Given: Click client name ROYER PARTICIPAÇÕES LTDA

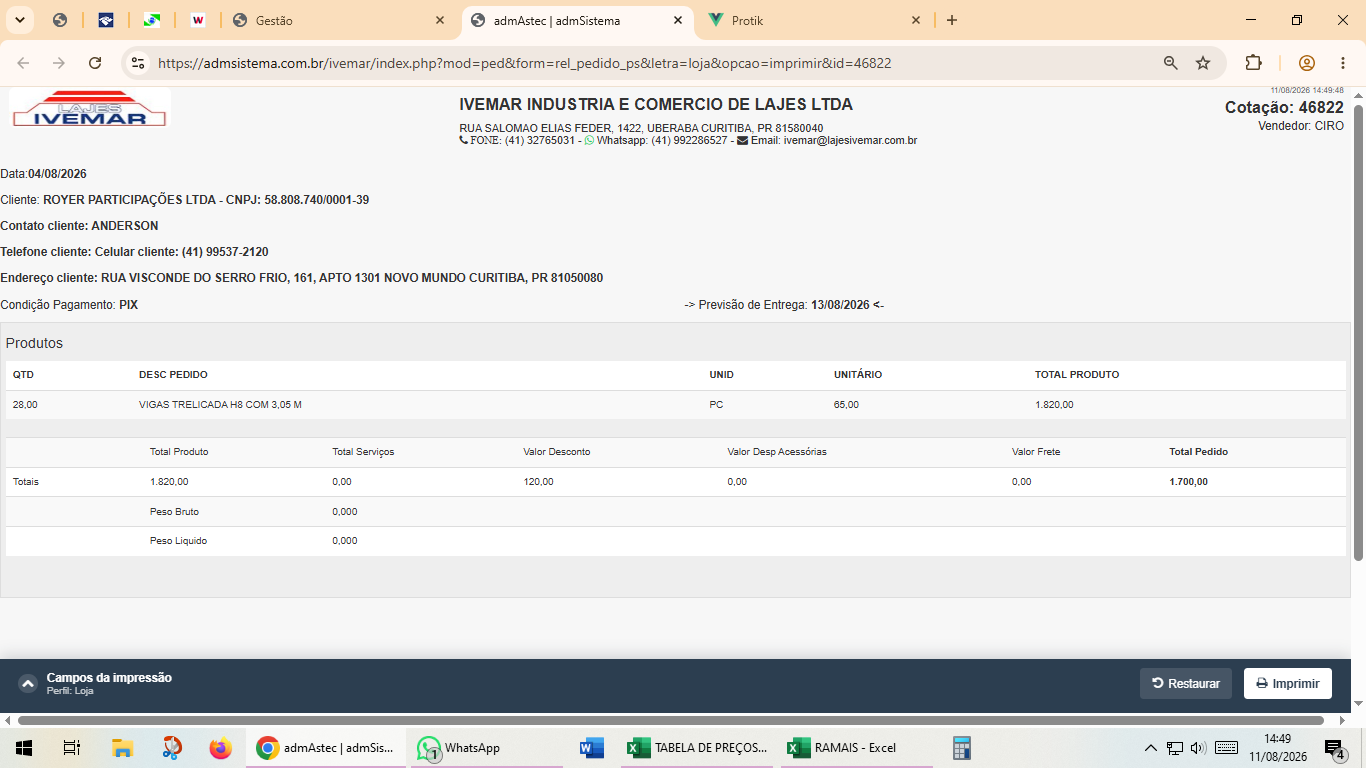Looking at the screenshot, I should 129,200.
